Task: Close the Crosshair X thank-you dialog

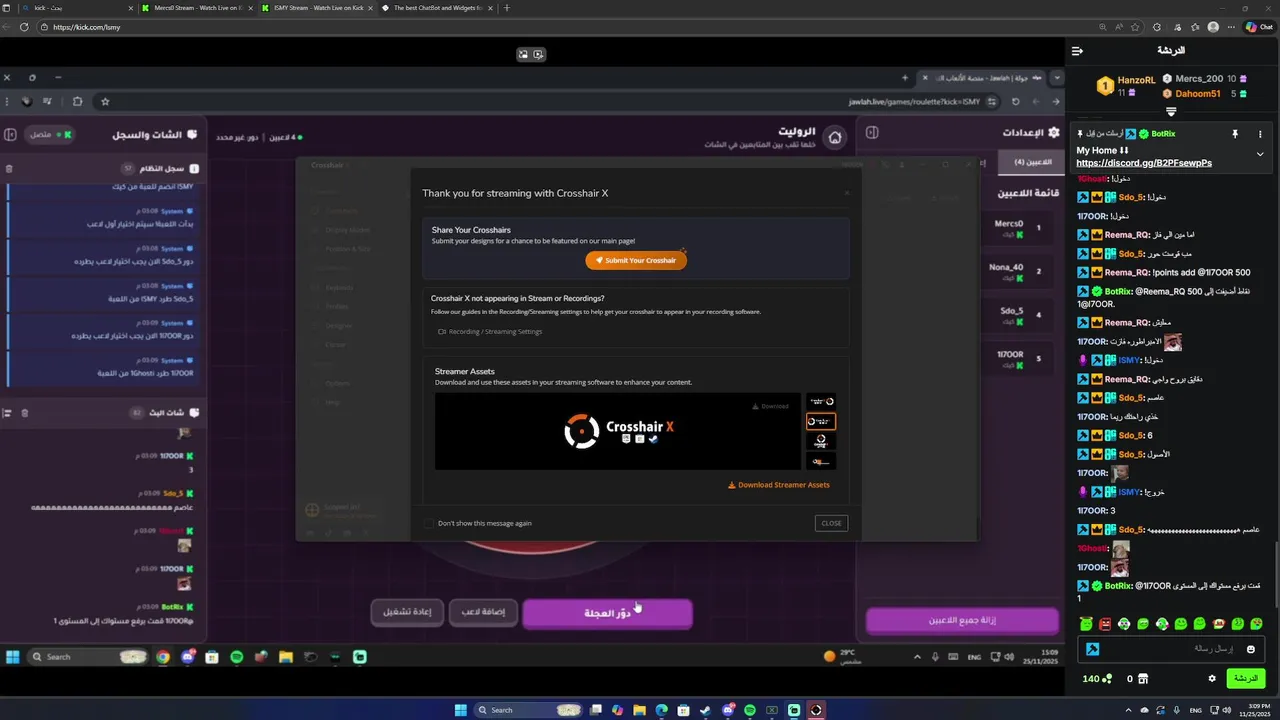Action: [x=831, y=523]
